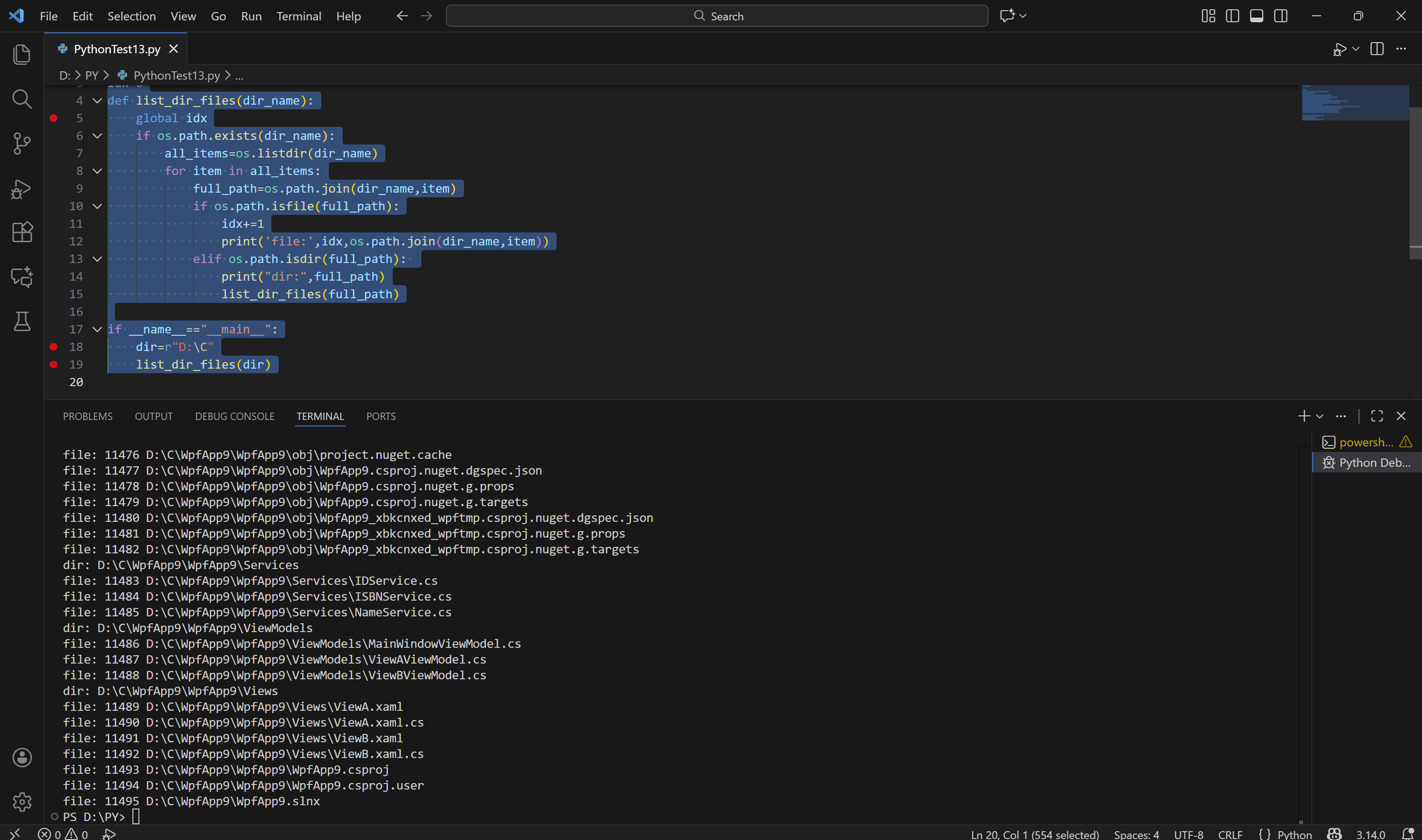
Task: Open the Manage gear settings
Action: tap(21, 802)
